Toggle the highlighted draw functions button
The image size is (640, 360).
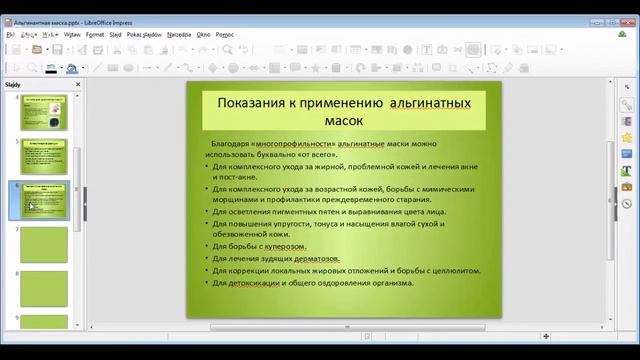click(473, 50)
